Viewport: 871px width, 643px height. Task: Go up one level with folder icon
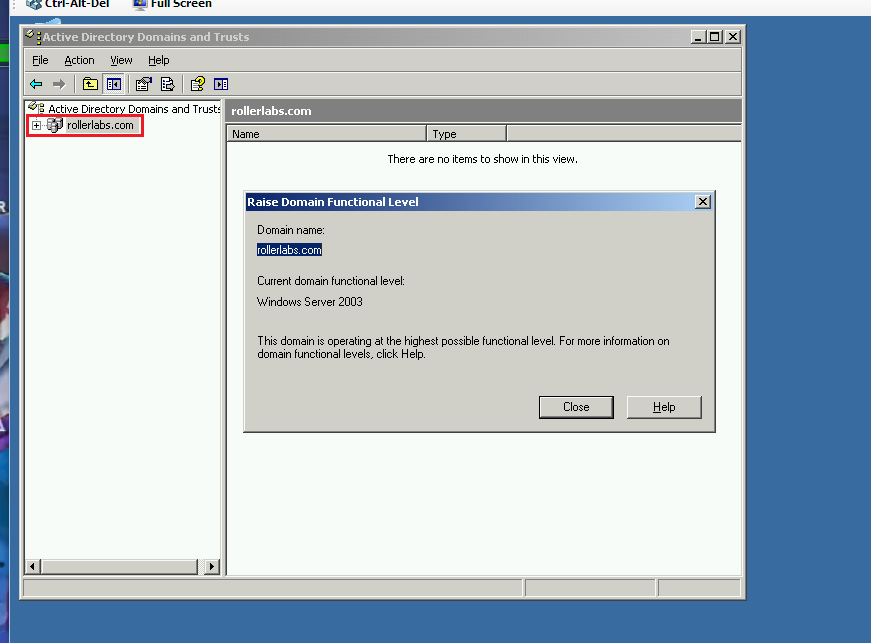pos(90,84)
